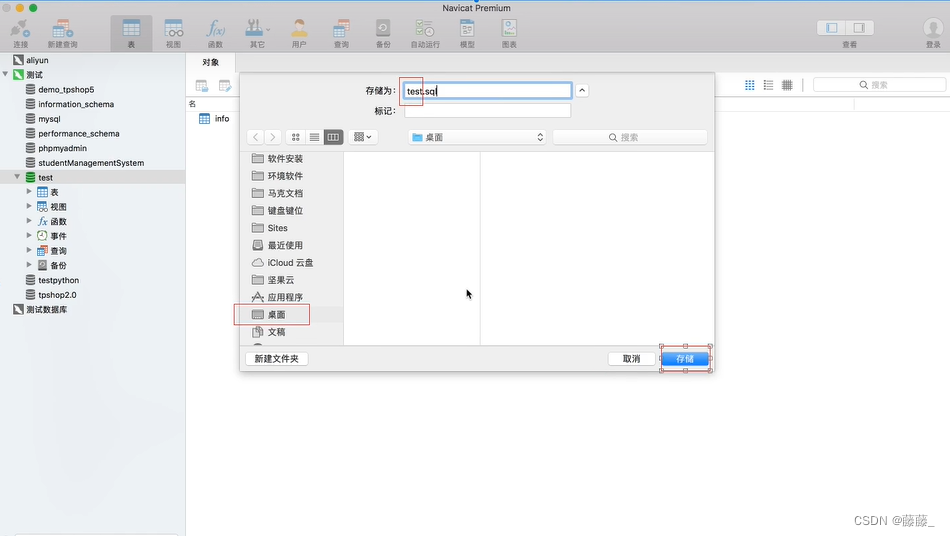This screenshot has height=536, width=950.
Task: Click the 标记 tags field
Action: point(488,111)
